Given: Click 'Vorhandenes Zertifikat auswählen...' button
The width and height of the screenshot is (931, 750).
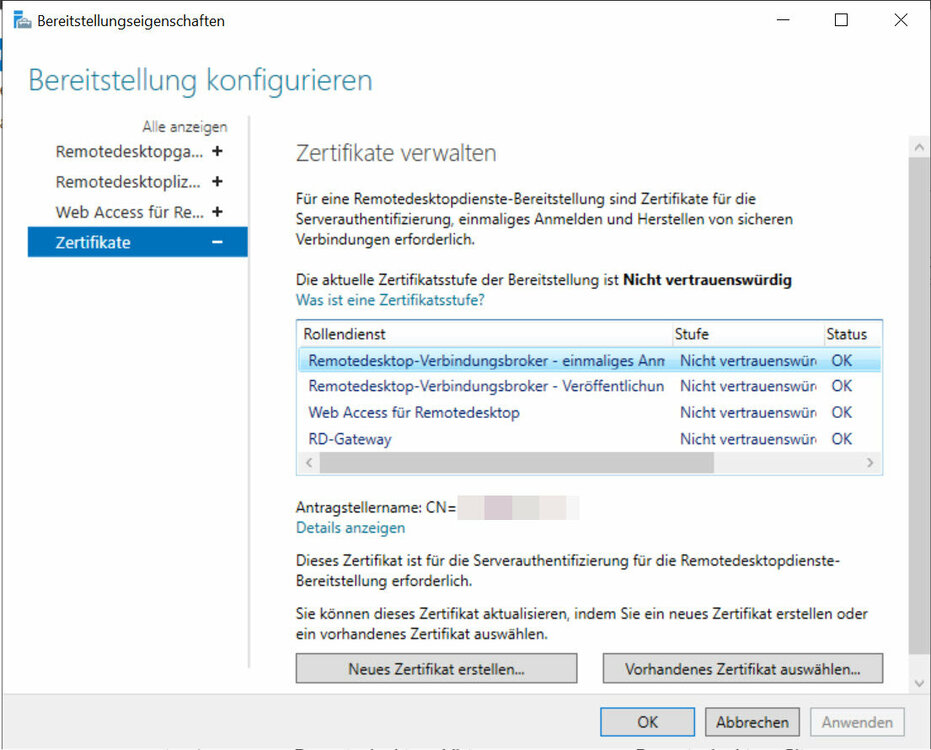Looking at the screenshot, I should click(x=742, y=669).
